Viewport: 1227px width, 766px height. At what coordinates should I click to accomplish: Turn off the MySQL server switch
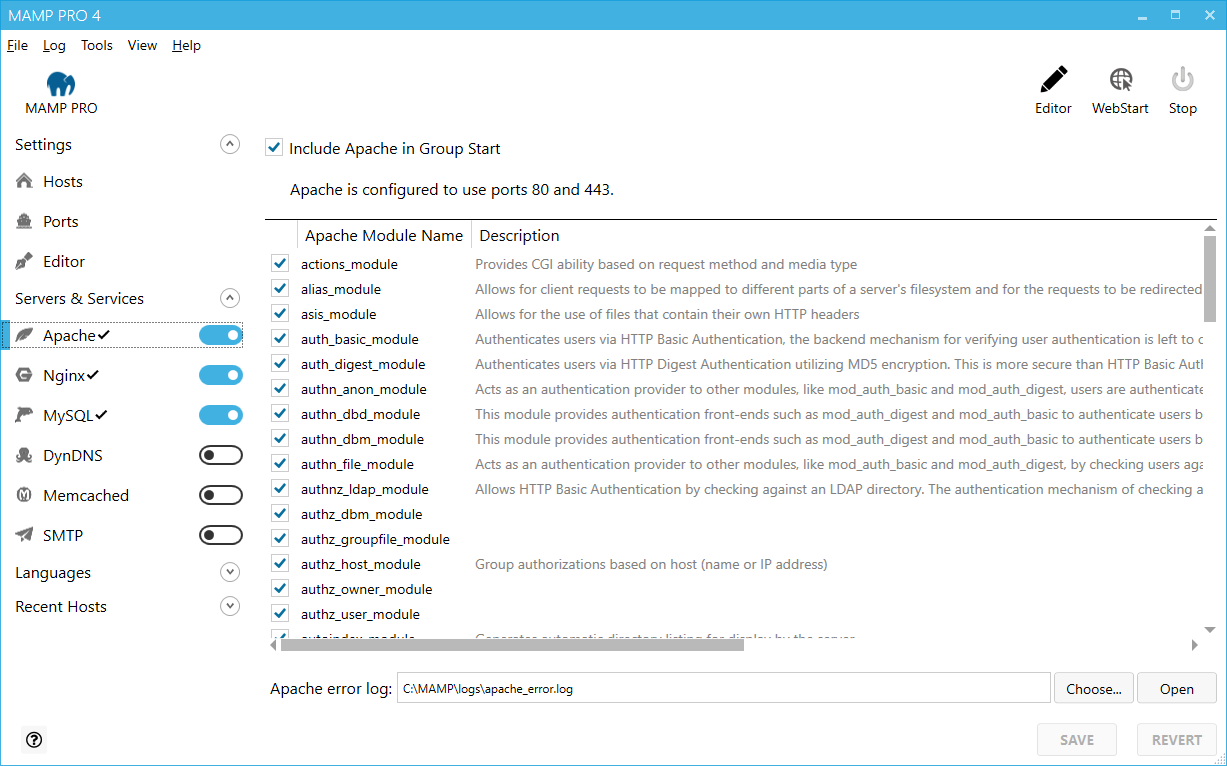[x=221, y=415]
